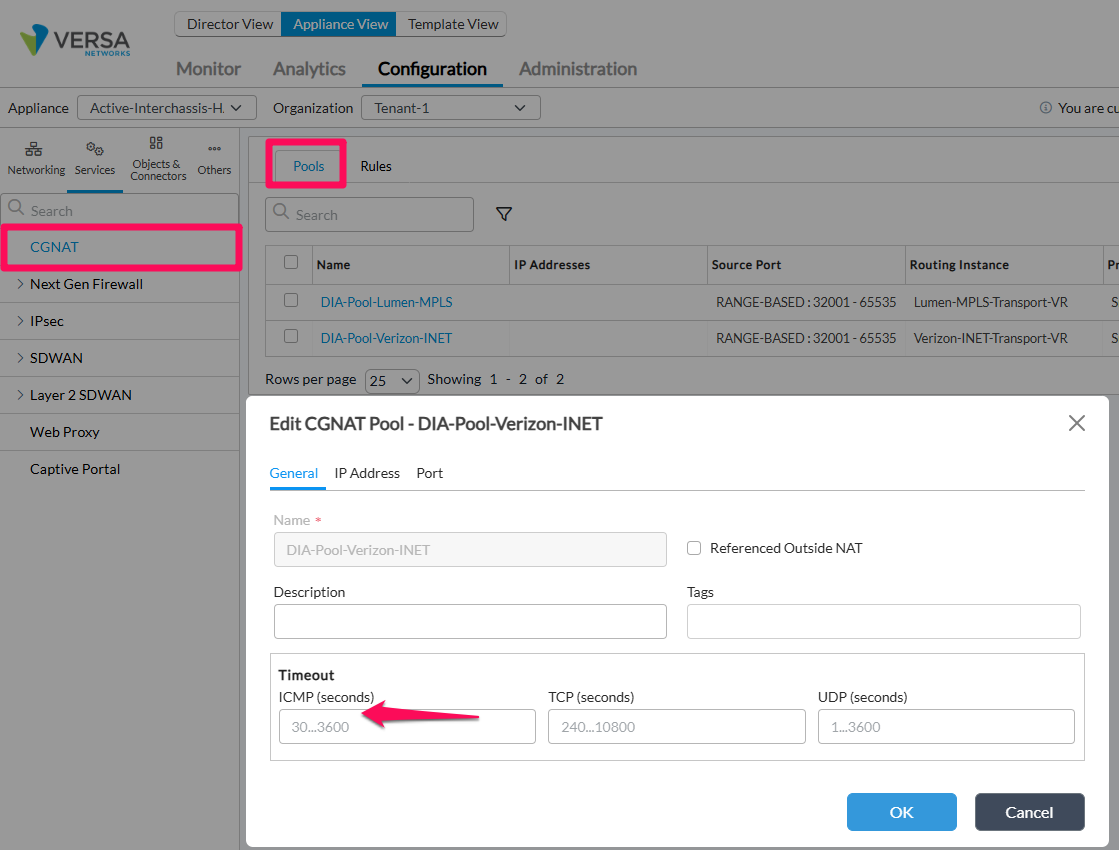
Task: Enable Referenced Outside NAT checkbox
Action: [694, 548]
